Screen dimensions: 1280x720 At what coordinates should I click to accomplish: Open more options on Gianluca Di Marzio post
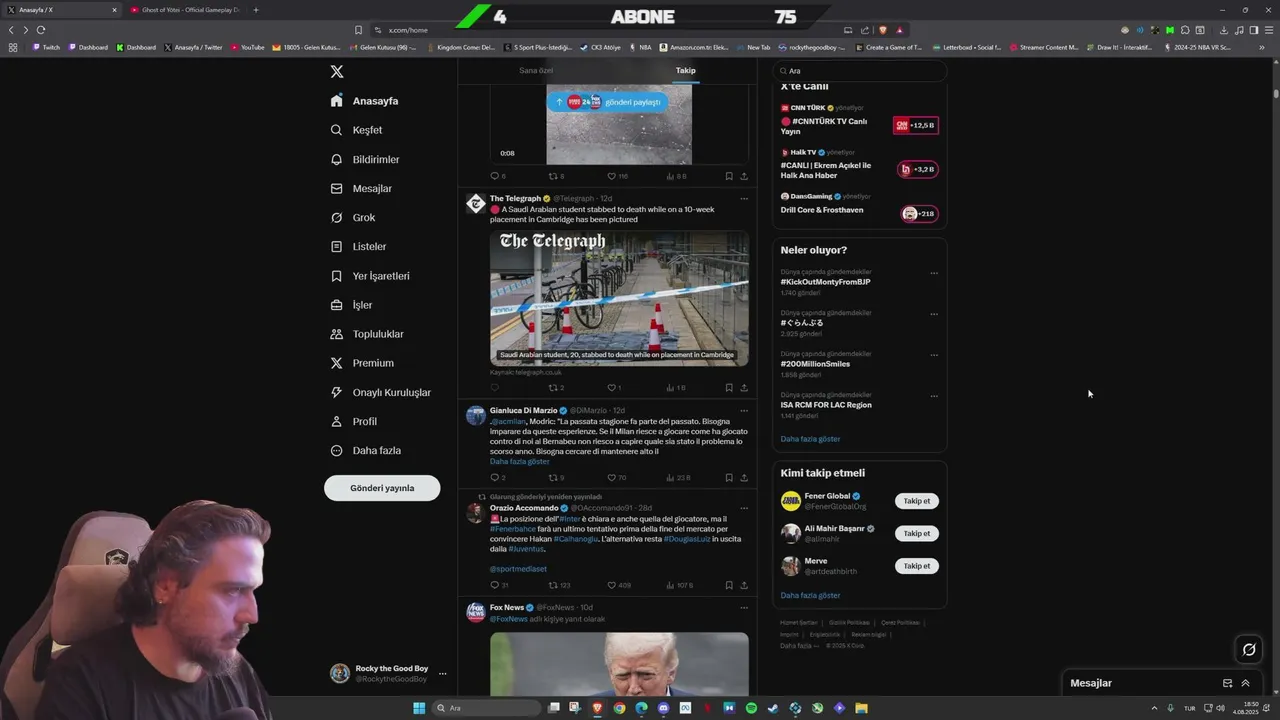point(744,410)
